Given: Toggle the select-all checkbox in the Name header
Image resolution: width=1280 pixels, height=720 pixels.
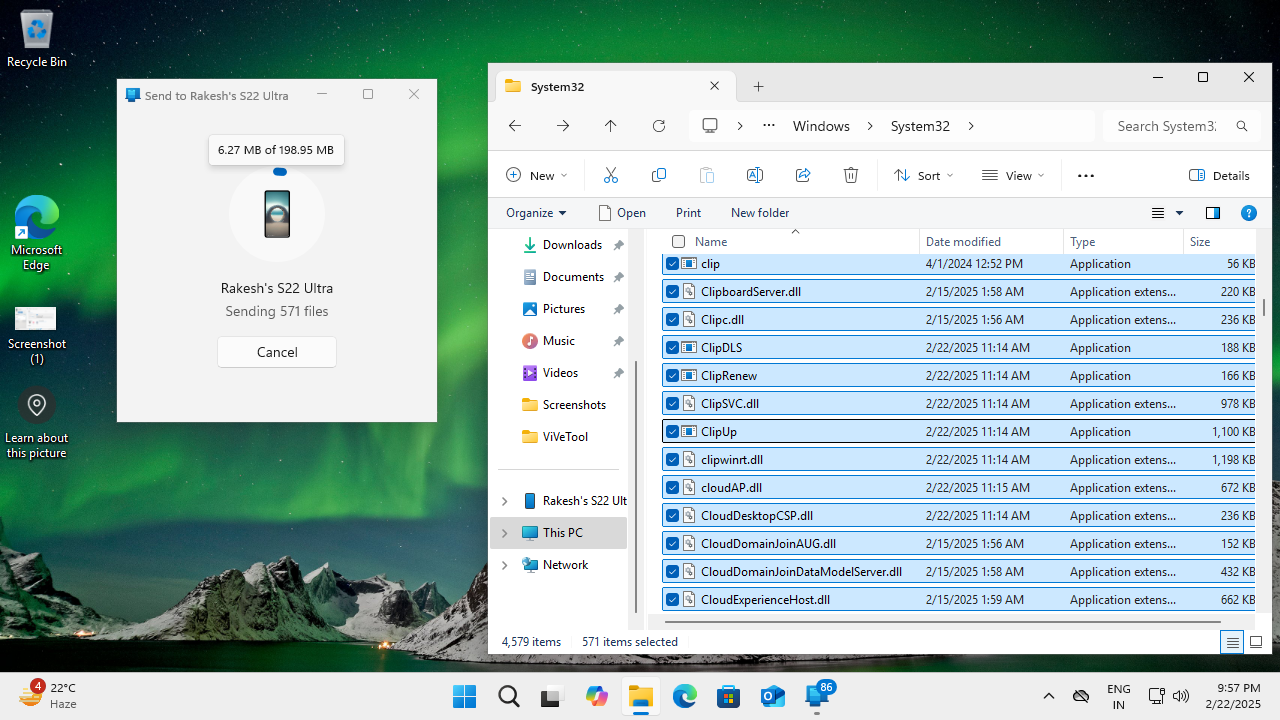Looking at the screenshot, I should click(x=676, y=241).
